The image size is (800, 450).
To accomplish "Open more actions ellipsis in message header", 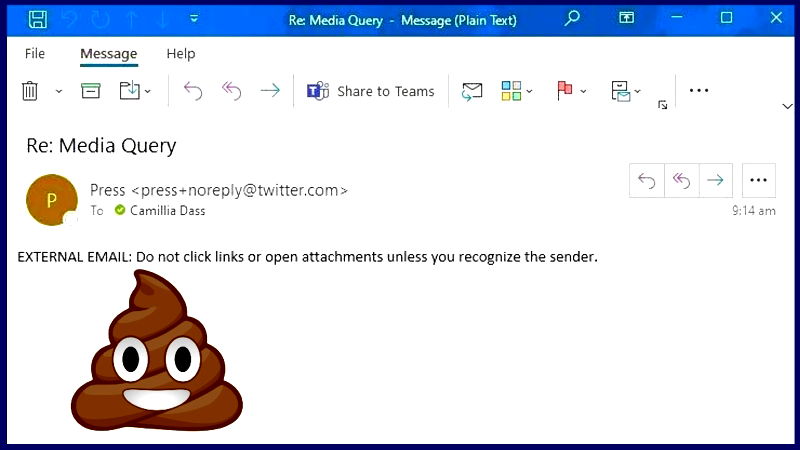I will tap(758, 180).
